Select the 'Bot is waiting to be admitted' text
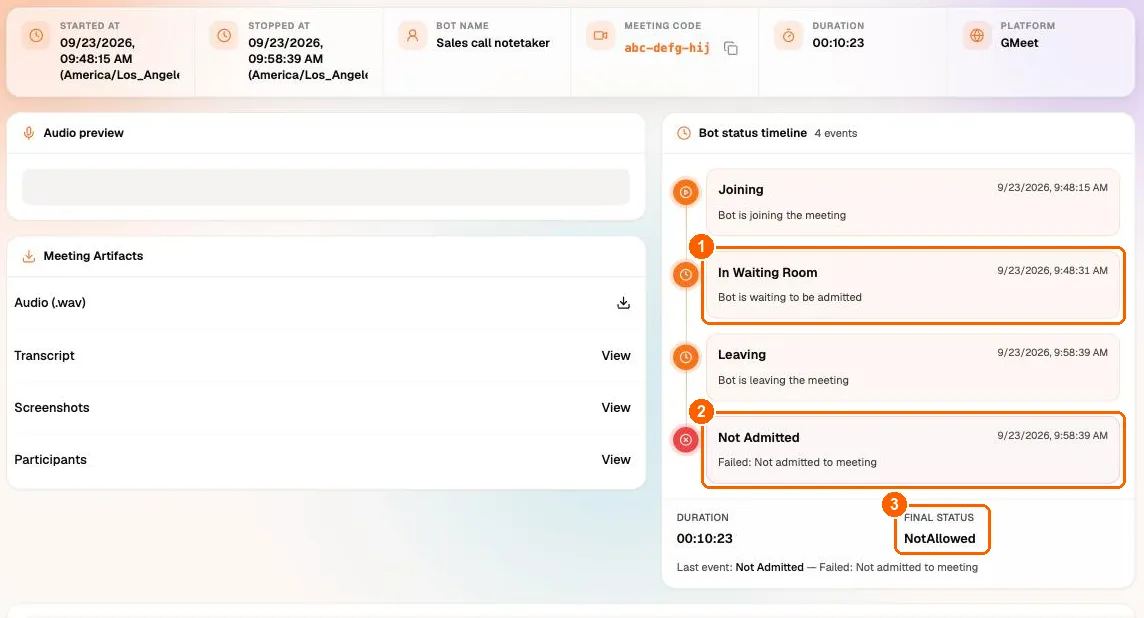This screenshot has height=618, width=1144. tap(789, 297)
